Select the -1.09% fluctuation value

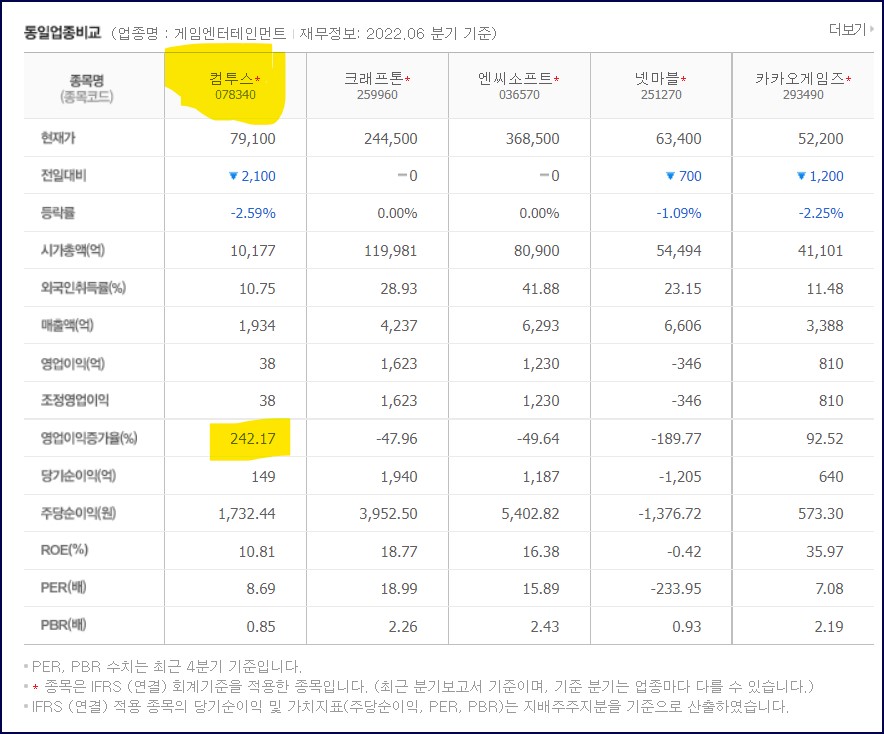(679, 213)
